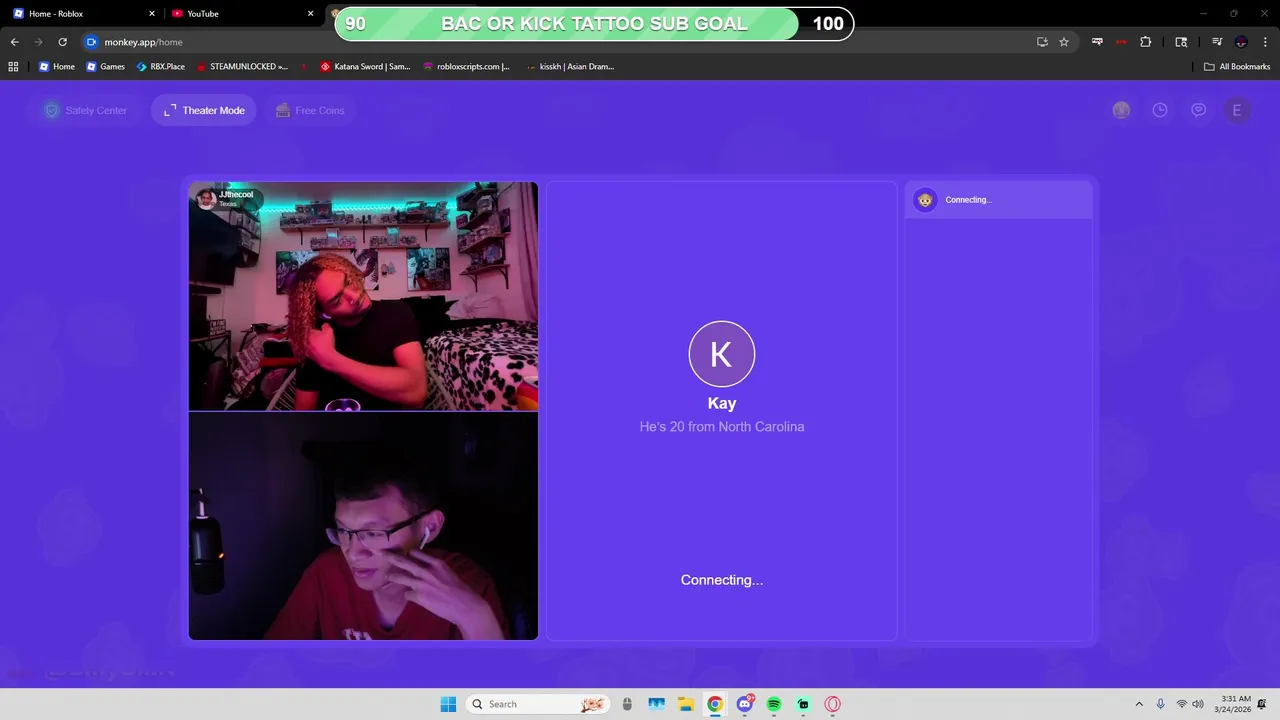1280x720 pixels.
Task: Click JJthecool's small profile picture
Action: pos(206,198)
